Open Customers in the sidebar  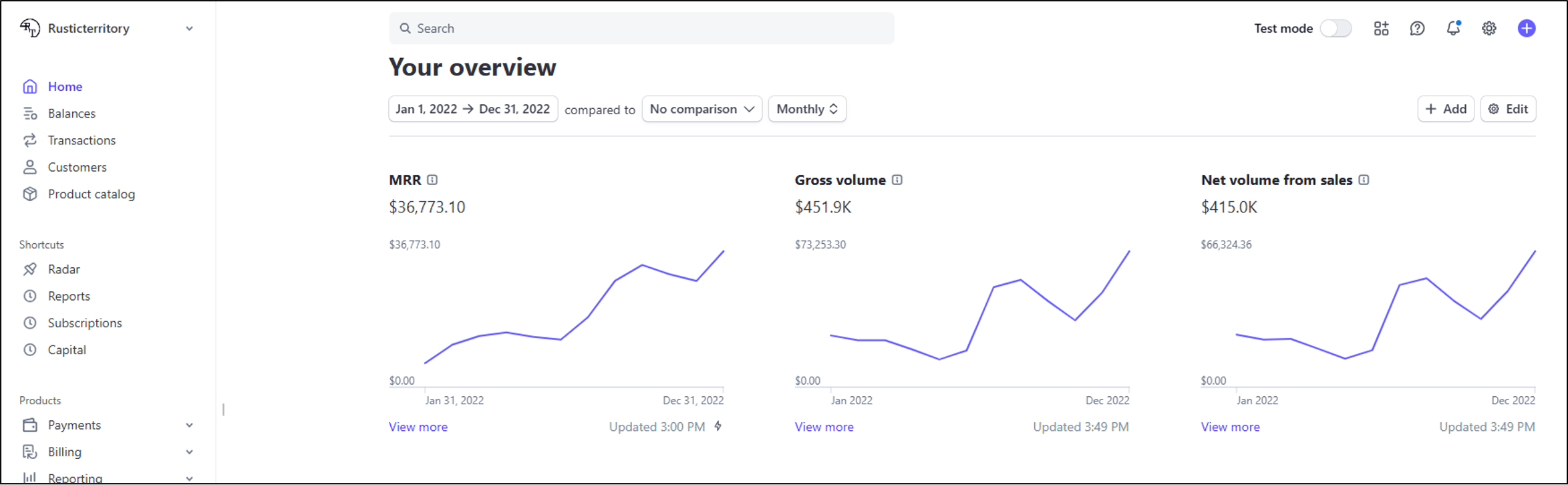coord(77,167)
